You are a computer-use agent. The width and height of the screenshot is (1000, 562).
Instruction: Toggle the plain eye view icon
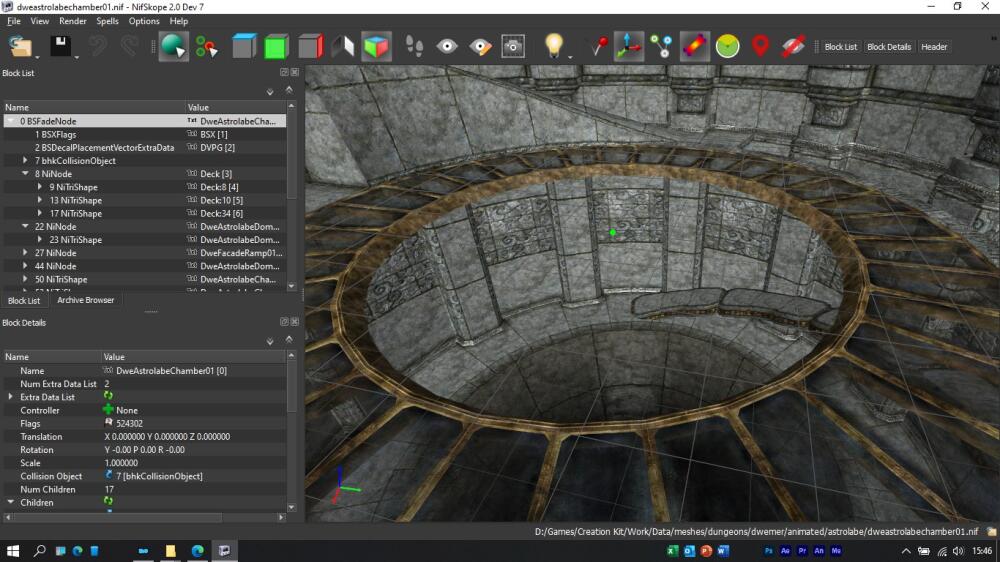point(446,47)
